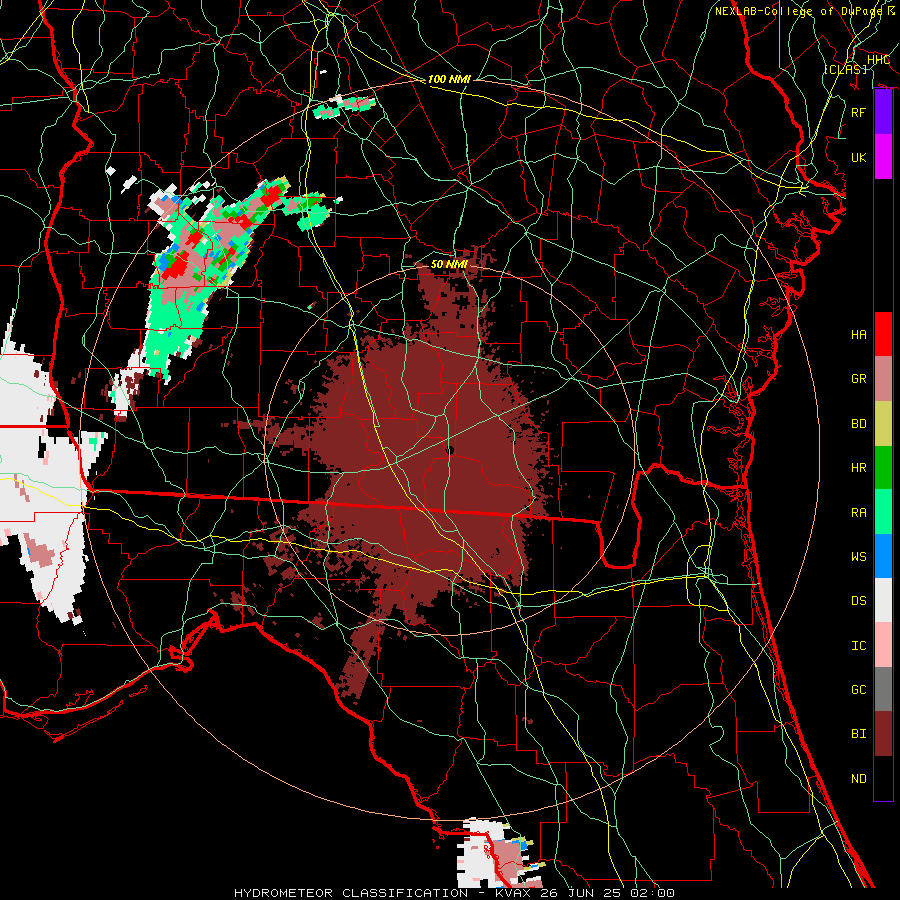This screenshot has height=900, width=900.
Task: Click the '50 NMI' range ring label
Action: click(x=449, y=264)
